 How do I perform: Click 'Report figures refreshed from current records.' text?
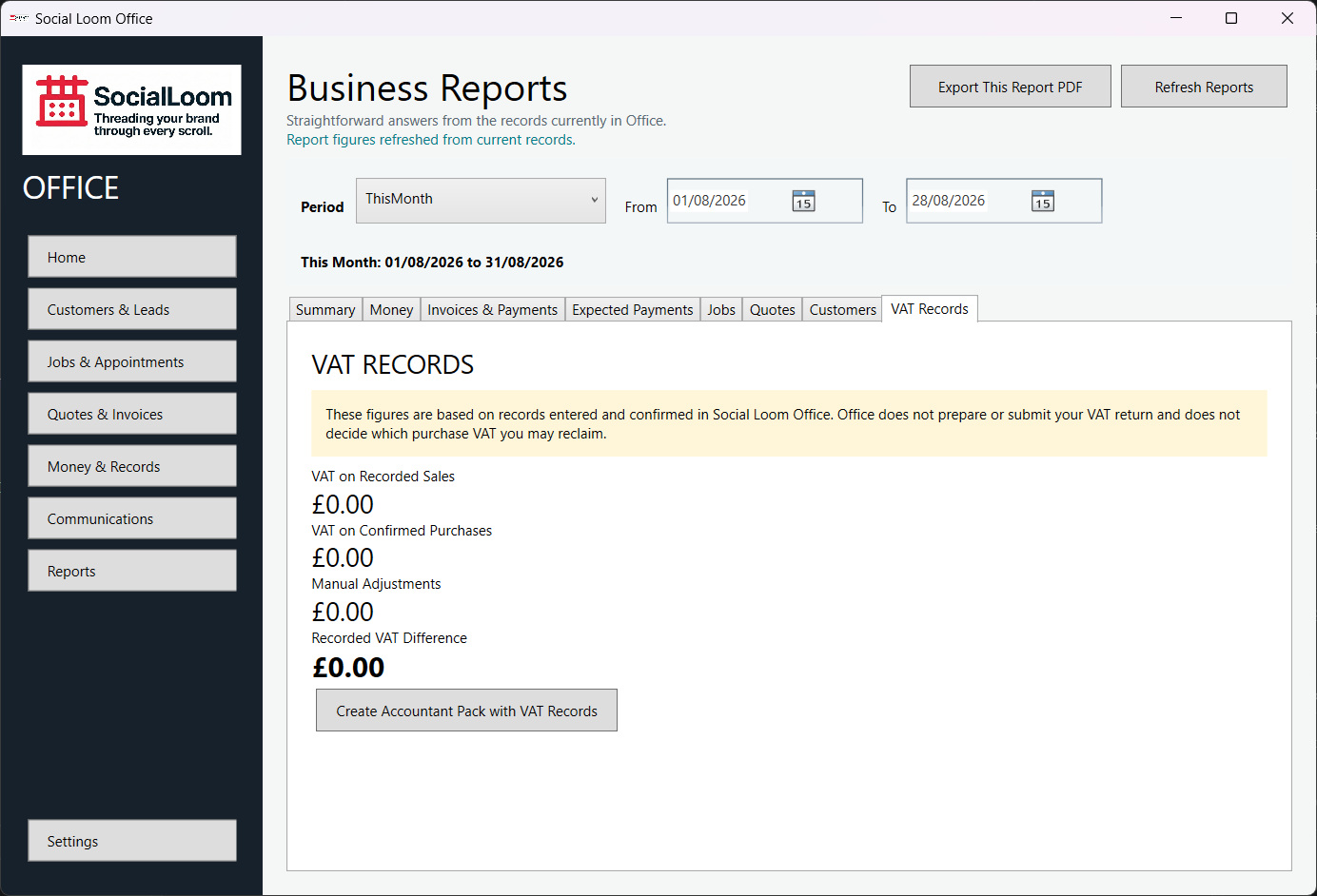click(x=431, y=140)
